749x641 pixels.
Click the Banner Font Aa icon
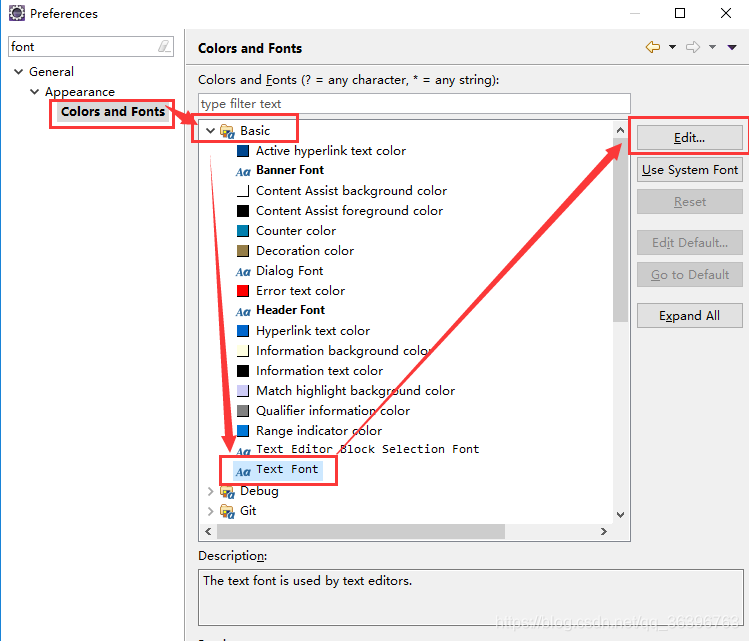(x=243, y=172)
